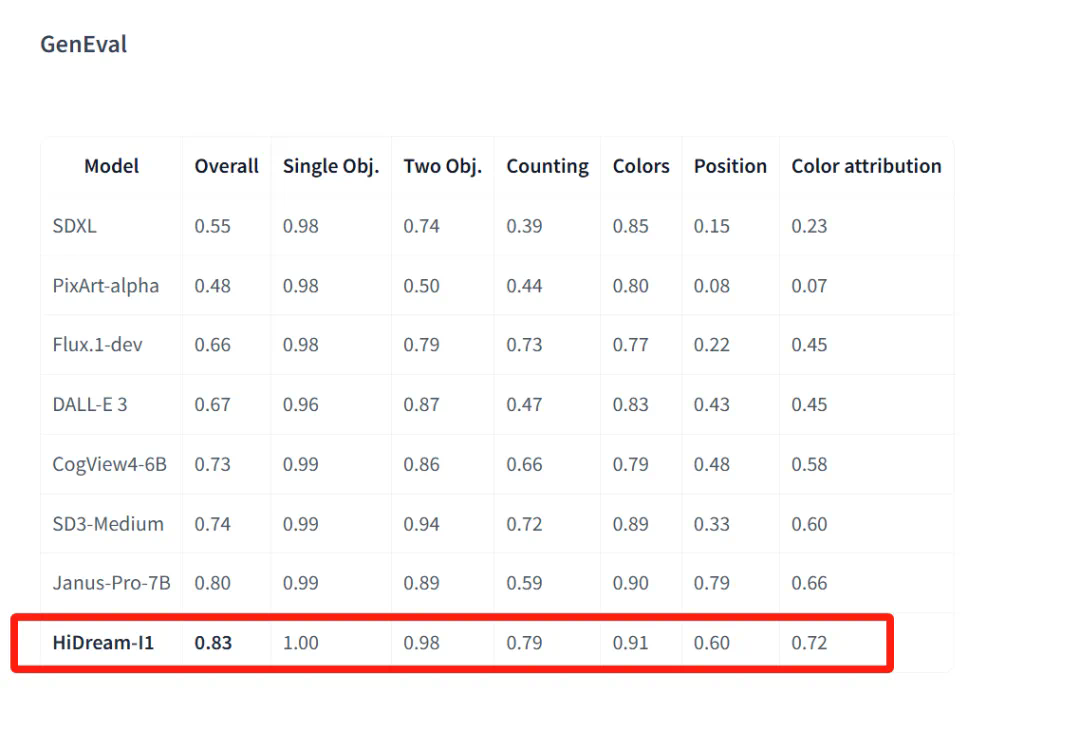Select the PixArt-alpha row label

(x=105, y=286)
